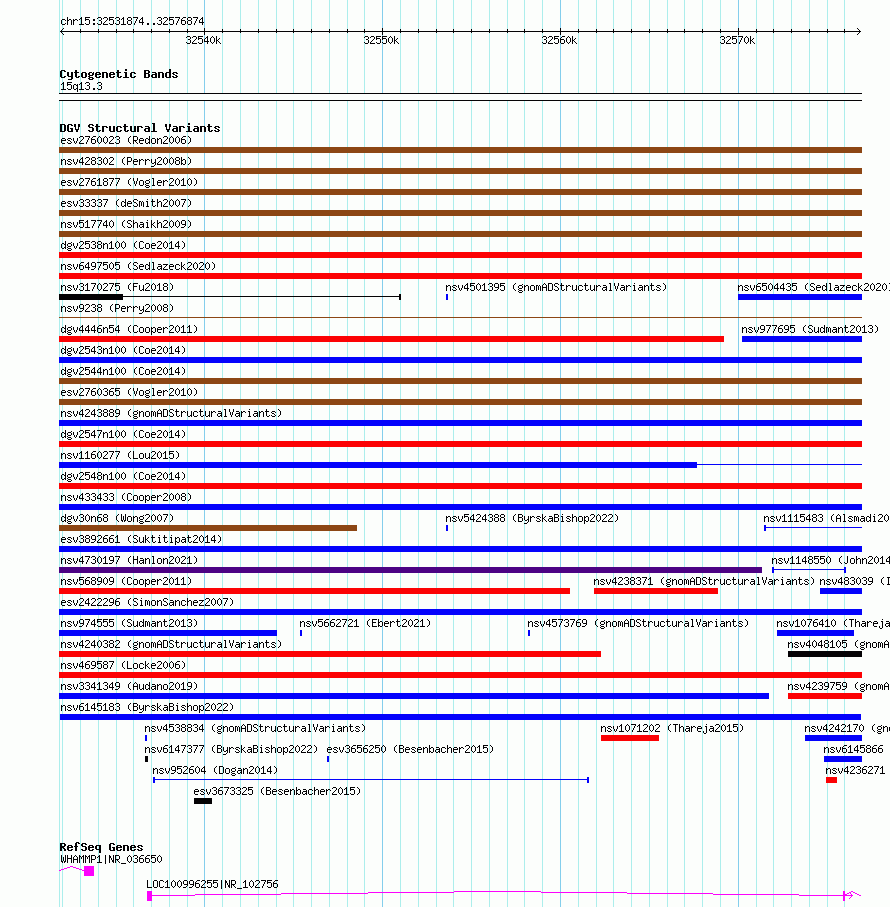Select the red nsv4239759 bar

click(825, 696)
